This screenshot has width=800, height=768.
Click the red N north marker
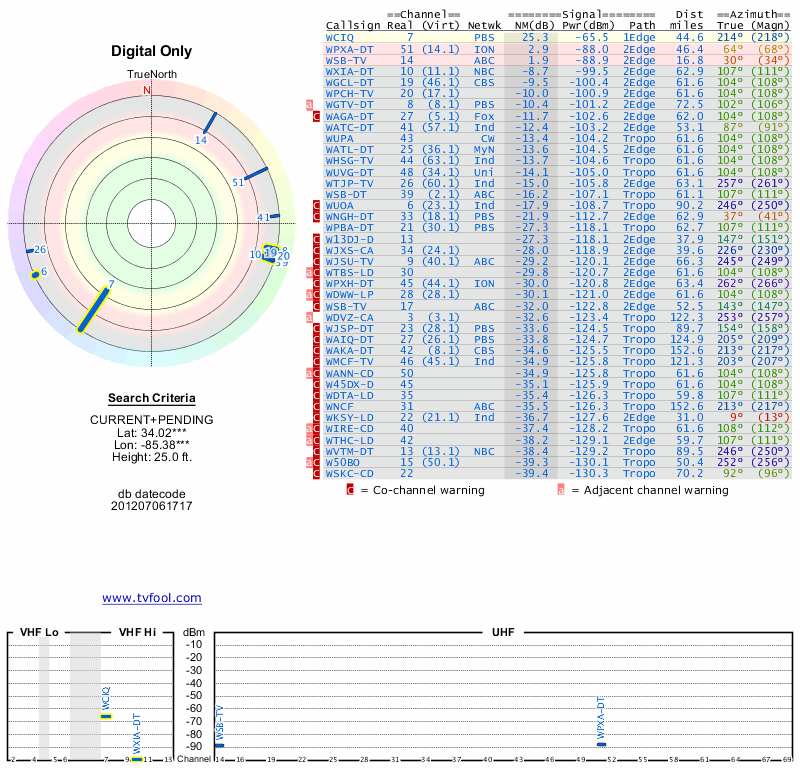(x=147, y=90)
